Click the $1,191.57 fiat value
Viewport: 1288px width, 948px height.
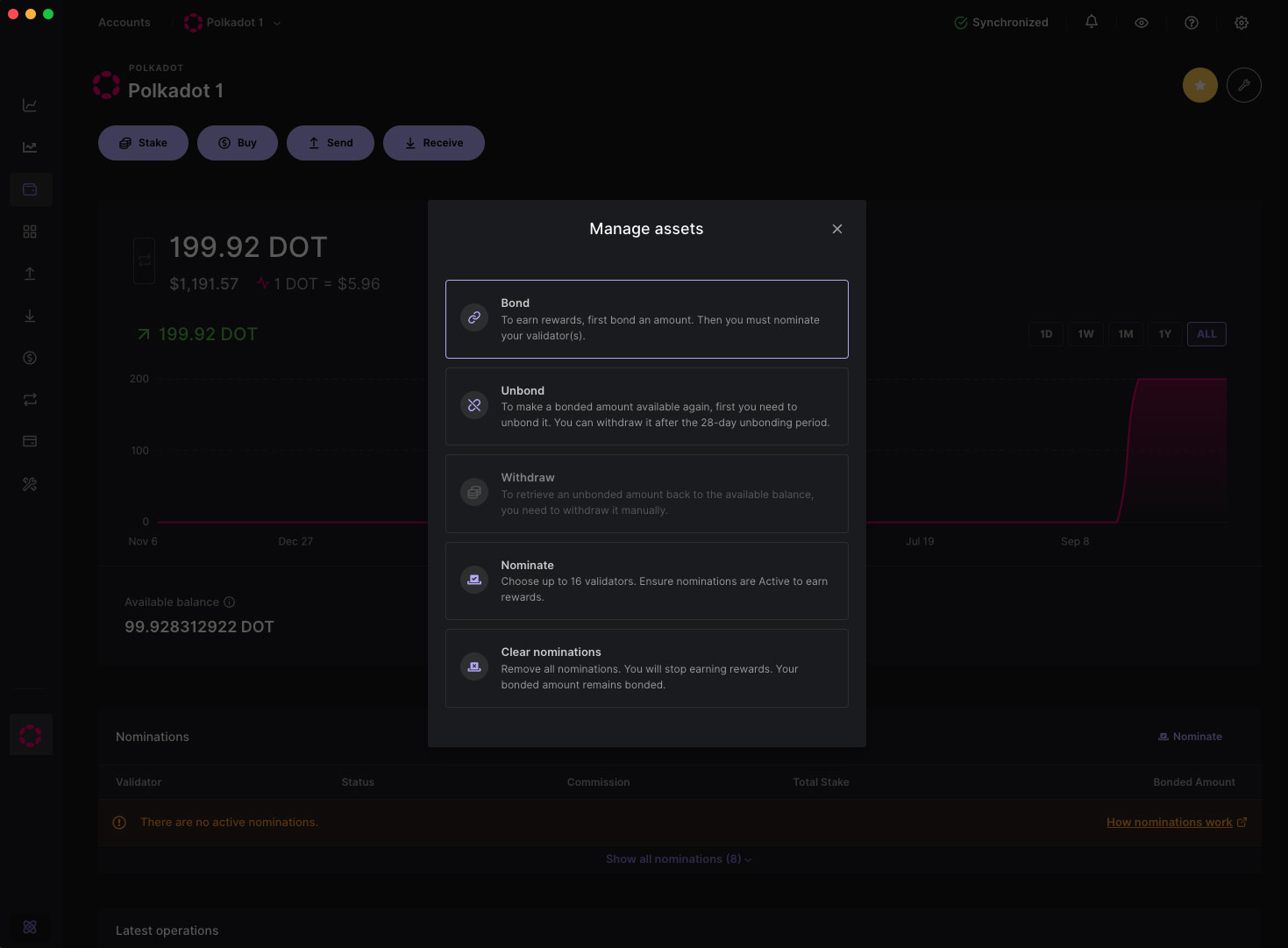point(204,284)
